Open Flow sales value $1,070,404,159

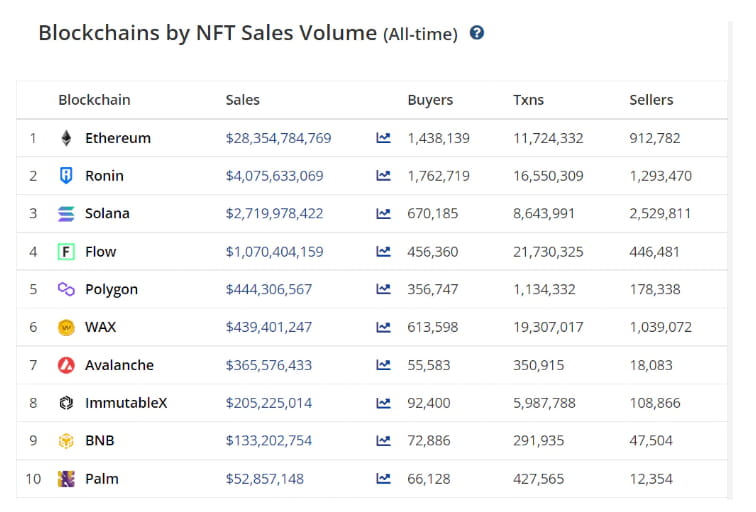274,252
